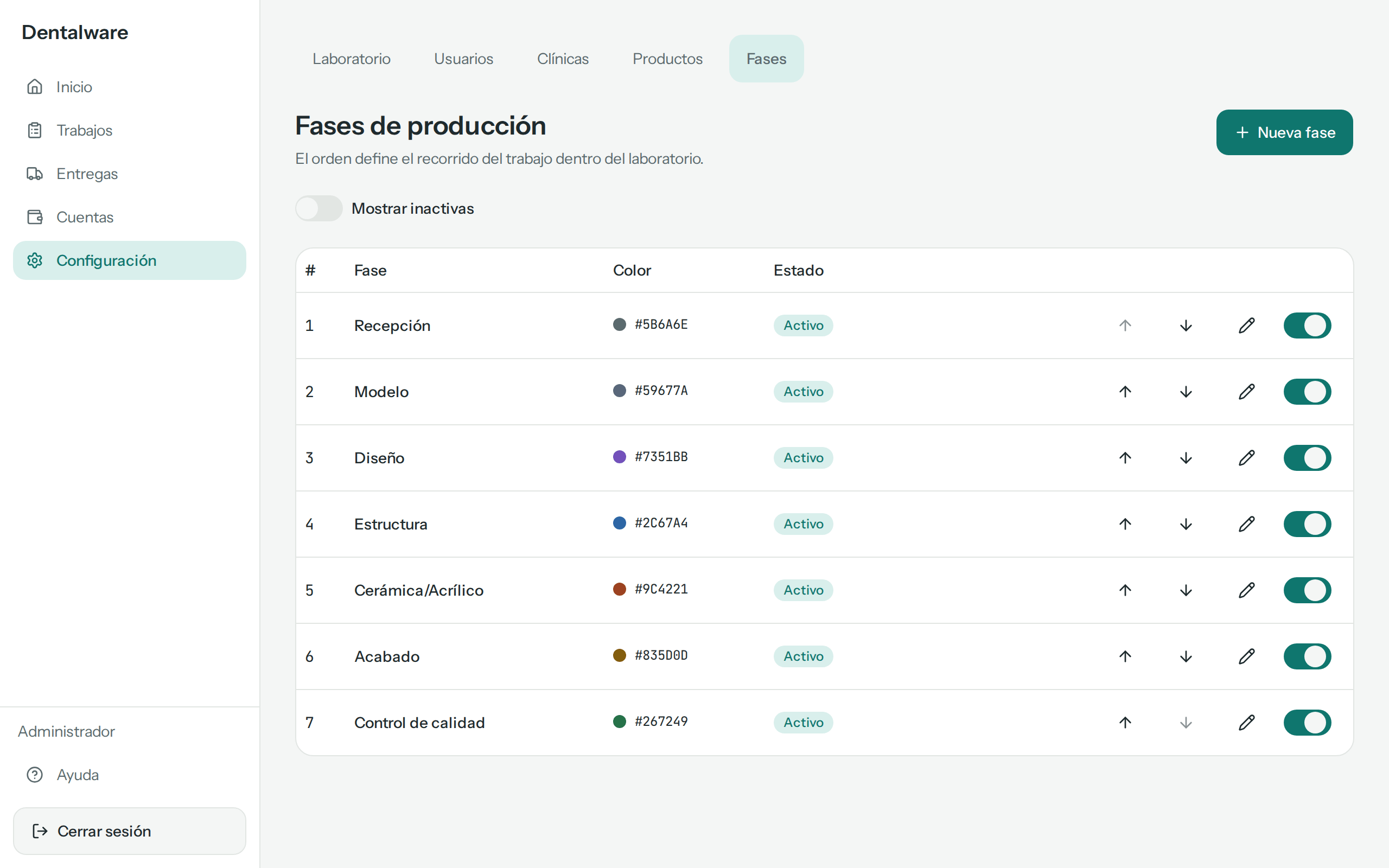Viewport: 1389px width, 868px height.
Task: Disable the Estructura phase toggle
Action: pyautogui.click(x=1307, y=524)
